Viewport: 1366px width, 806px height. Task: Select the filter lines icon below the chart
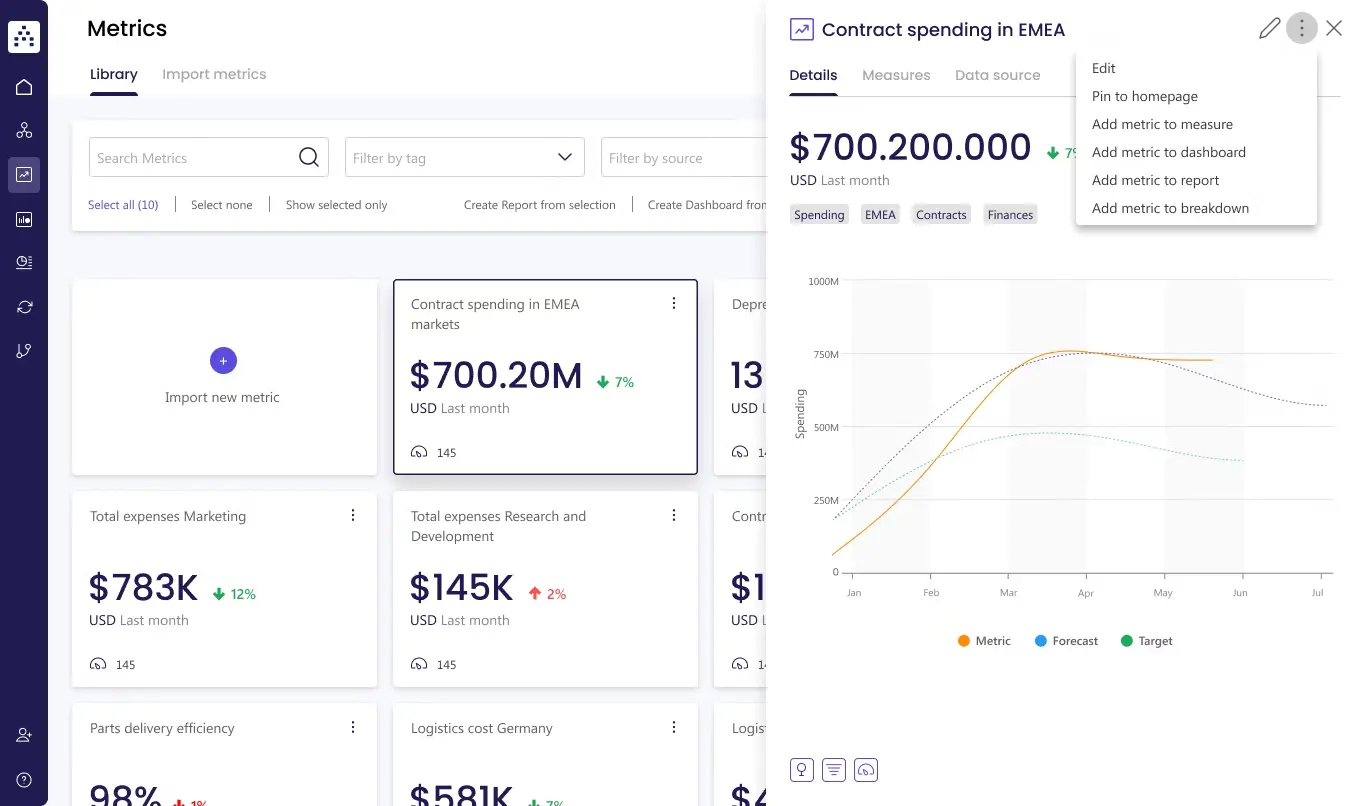coord(833,770)
